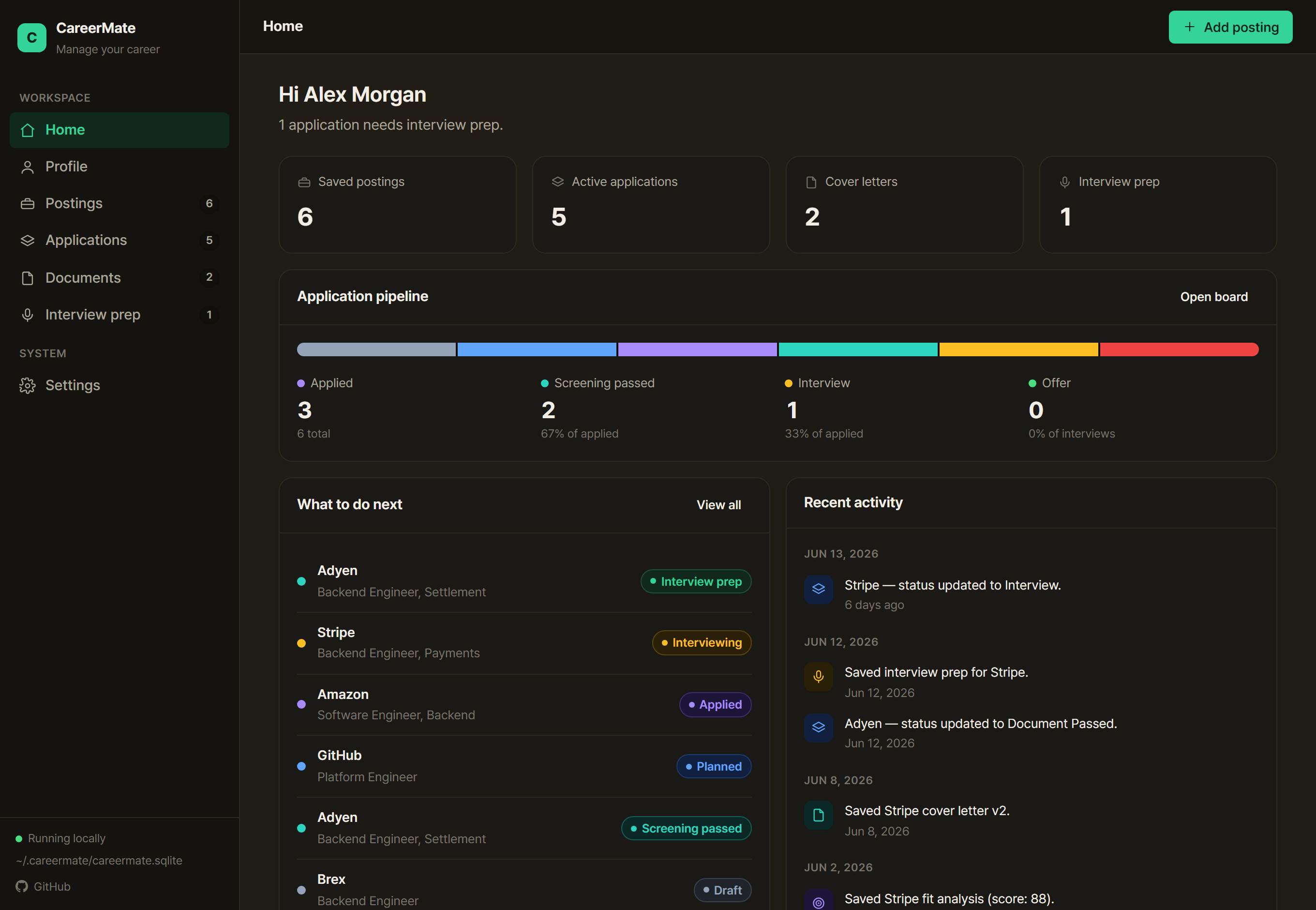Click 'Saved Stripe fit analysis (score: 88).'
Screen dimensions: 1316x910
pyautogui.click(x=950, y=898)
